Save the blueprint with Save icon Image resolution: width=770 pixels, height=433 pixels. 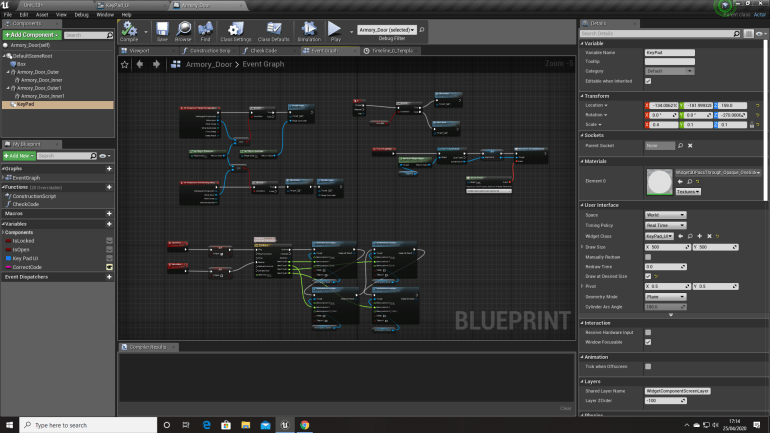[x=162, y=31]
